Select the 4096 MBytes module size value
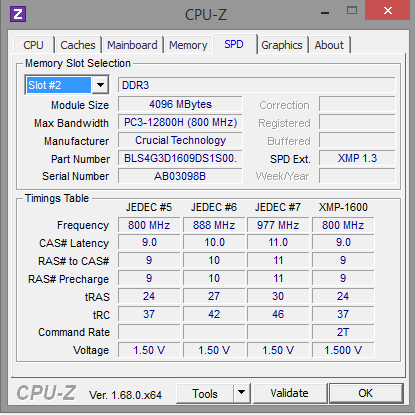The width and height of the screenshot is (415, 415). pyautogui.click(x=180, y=104)
